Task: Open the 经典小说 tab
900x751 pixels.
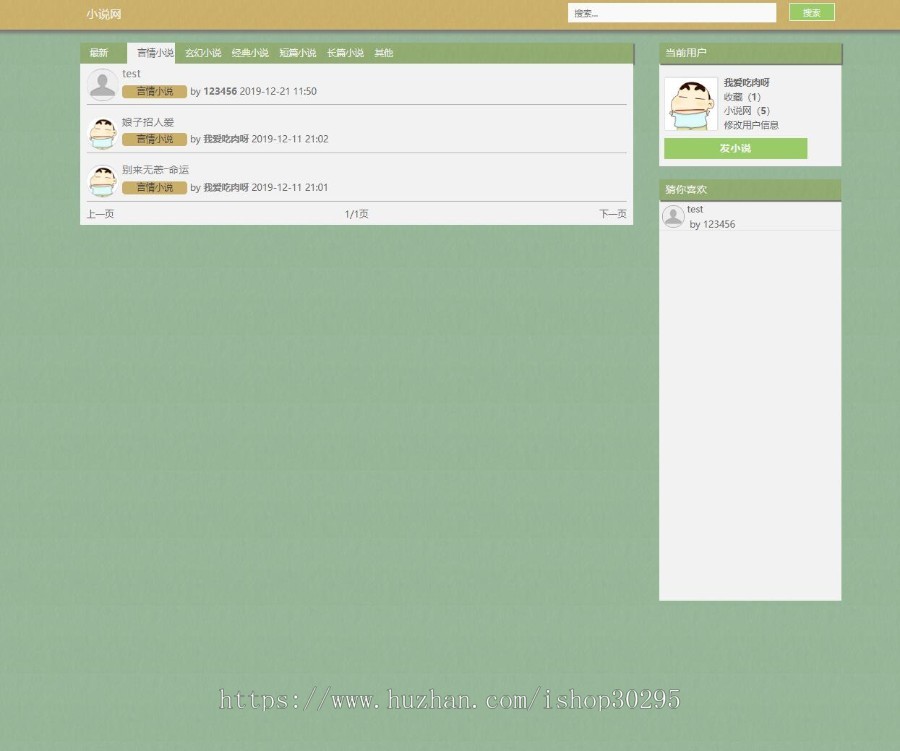Action: click(250, 53)
